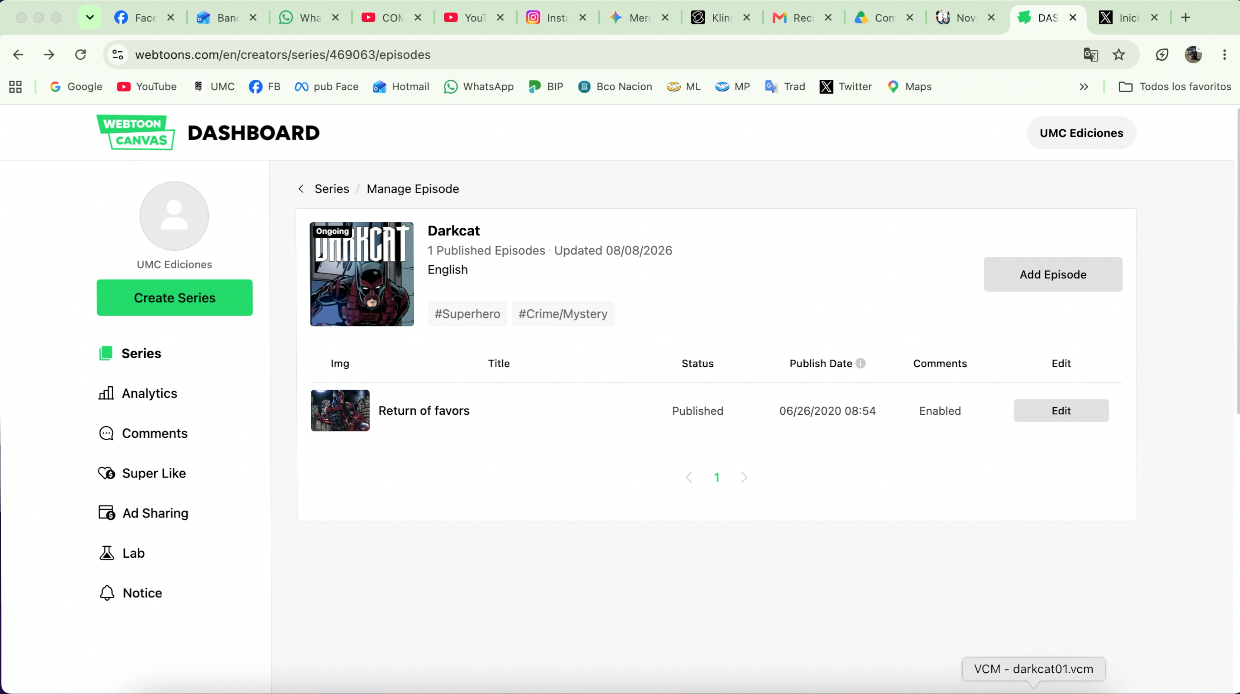Edit the Return of favors episode
Image resolution: width=1240 pixels, height=694 pixels.
(x=1061, y=411)
